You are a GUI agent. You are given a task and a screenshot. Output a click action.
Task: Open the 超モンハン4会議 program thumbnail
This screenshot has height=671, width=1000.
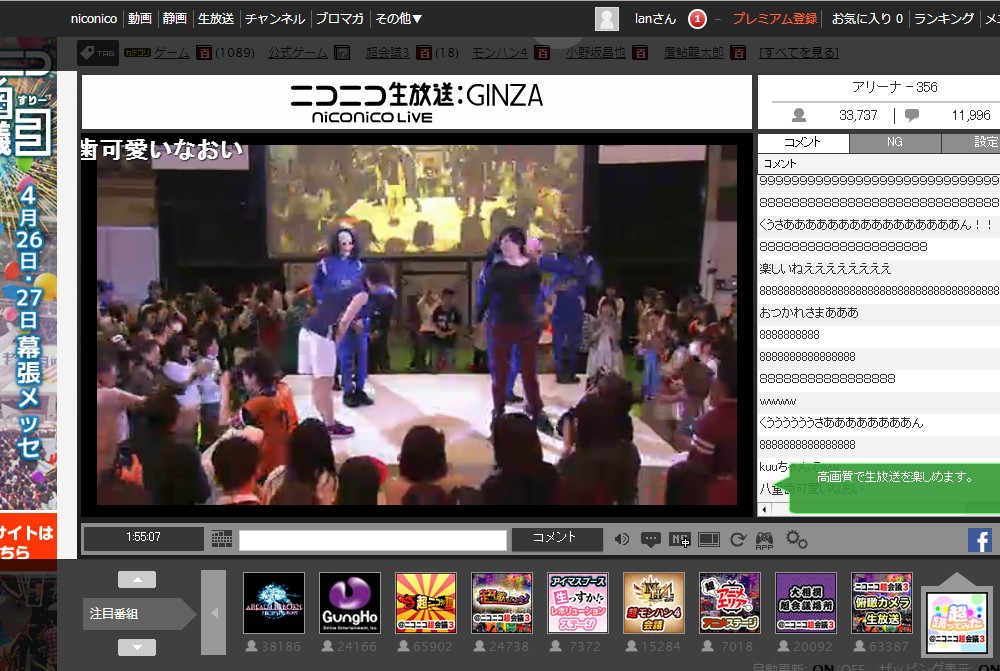click(x=654, y=603)
